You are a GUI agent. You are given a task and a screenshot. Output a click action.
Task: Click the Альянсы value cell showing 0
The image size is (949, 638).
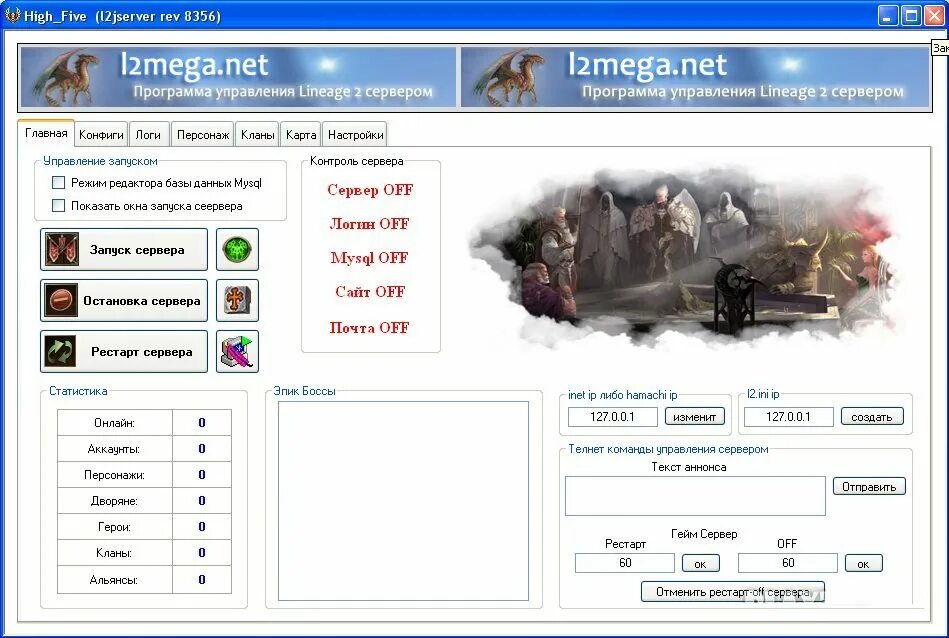point(202,579)
